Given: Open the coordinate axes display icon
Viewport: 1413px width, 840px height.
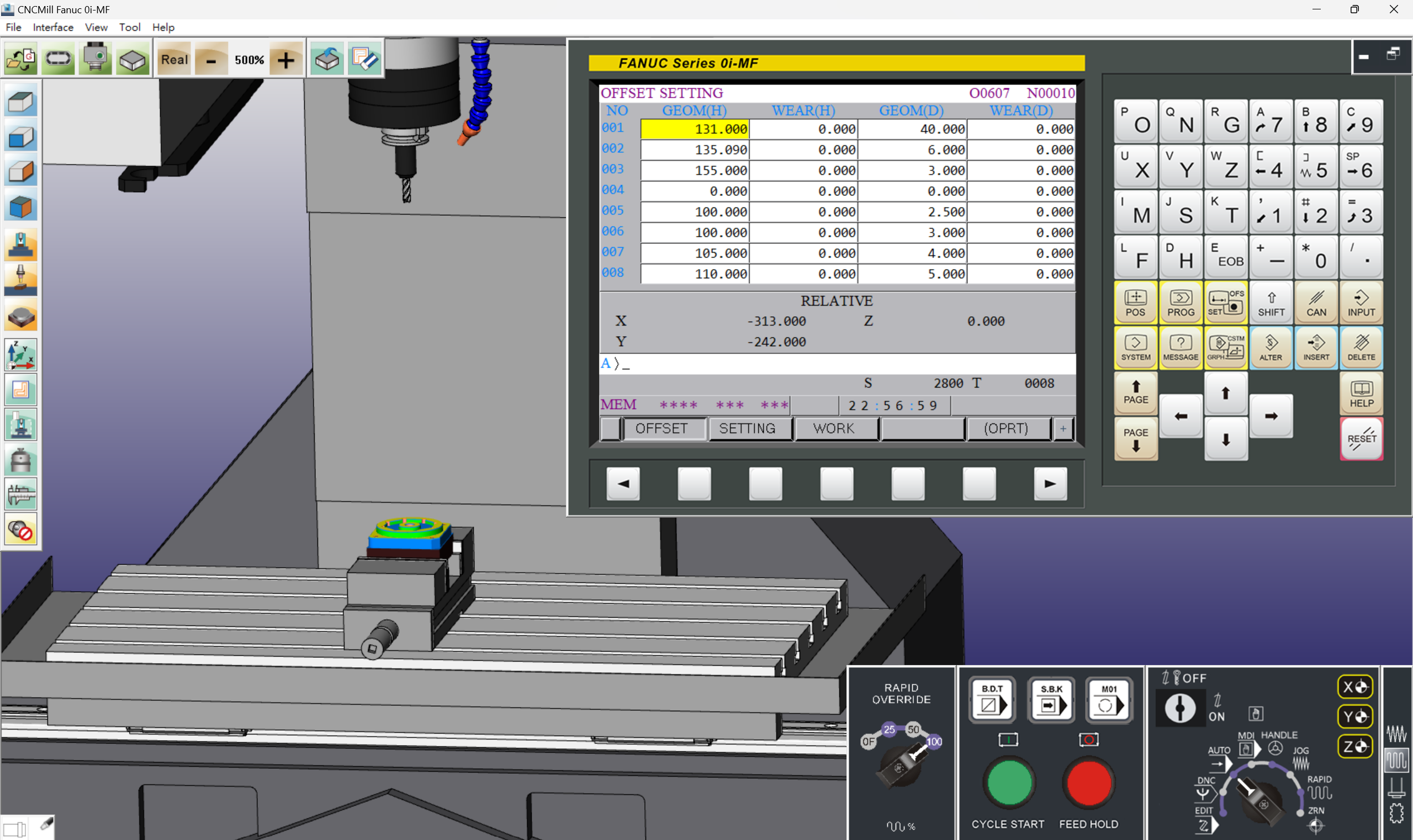Looking at the screenshot, I should [x=21, y=355].
